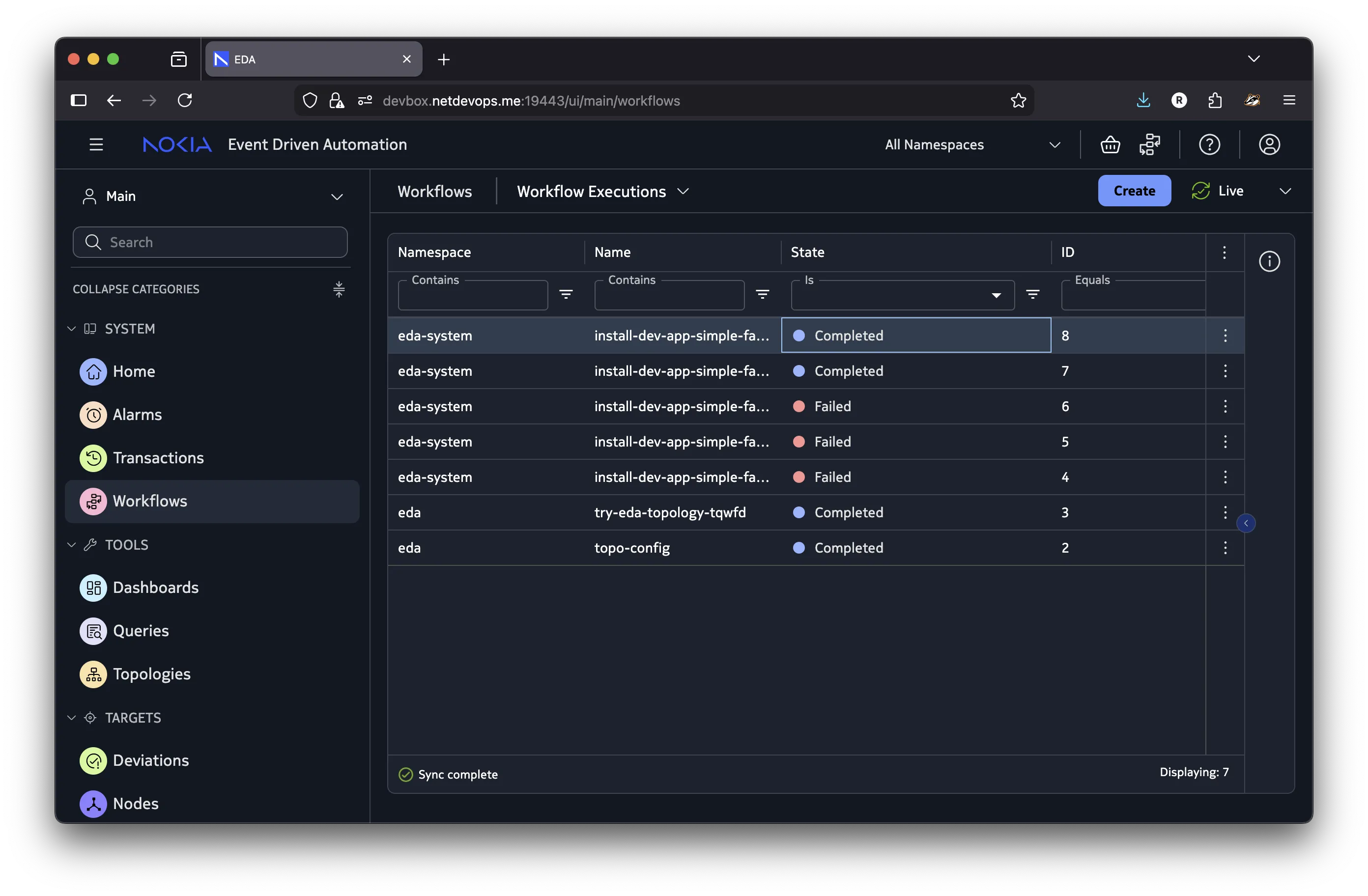Focus the Namespace Contains filter field
The width and height of the screenshot is (1368, 896).
click(473, 295)
